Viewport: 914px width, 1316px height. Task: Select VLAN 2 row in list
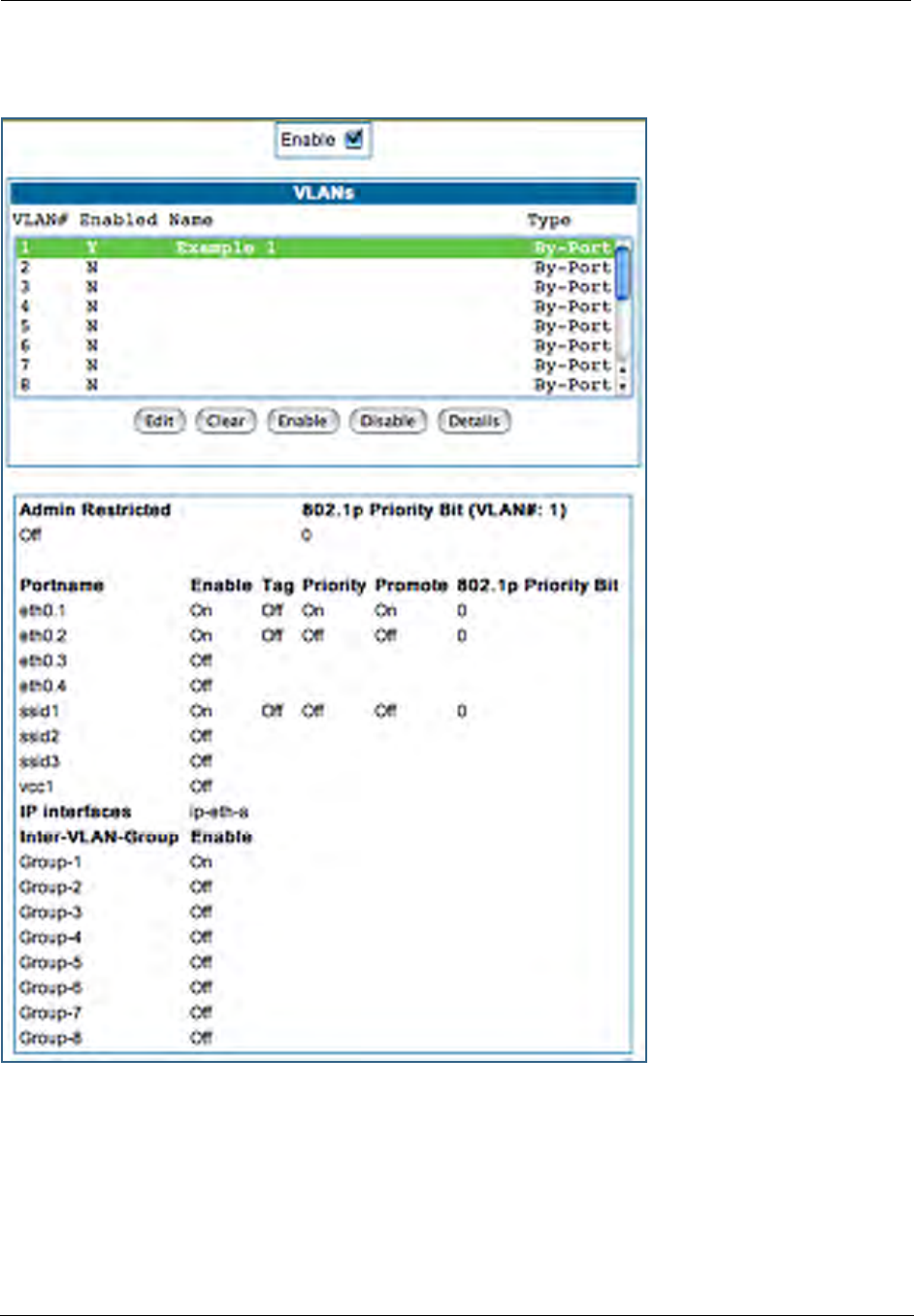tap(315, 267)
